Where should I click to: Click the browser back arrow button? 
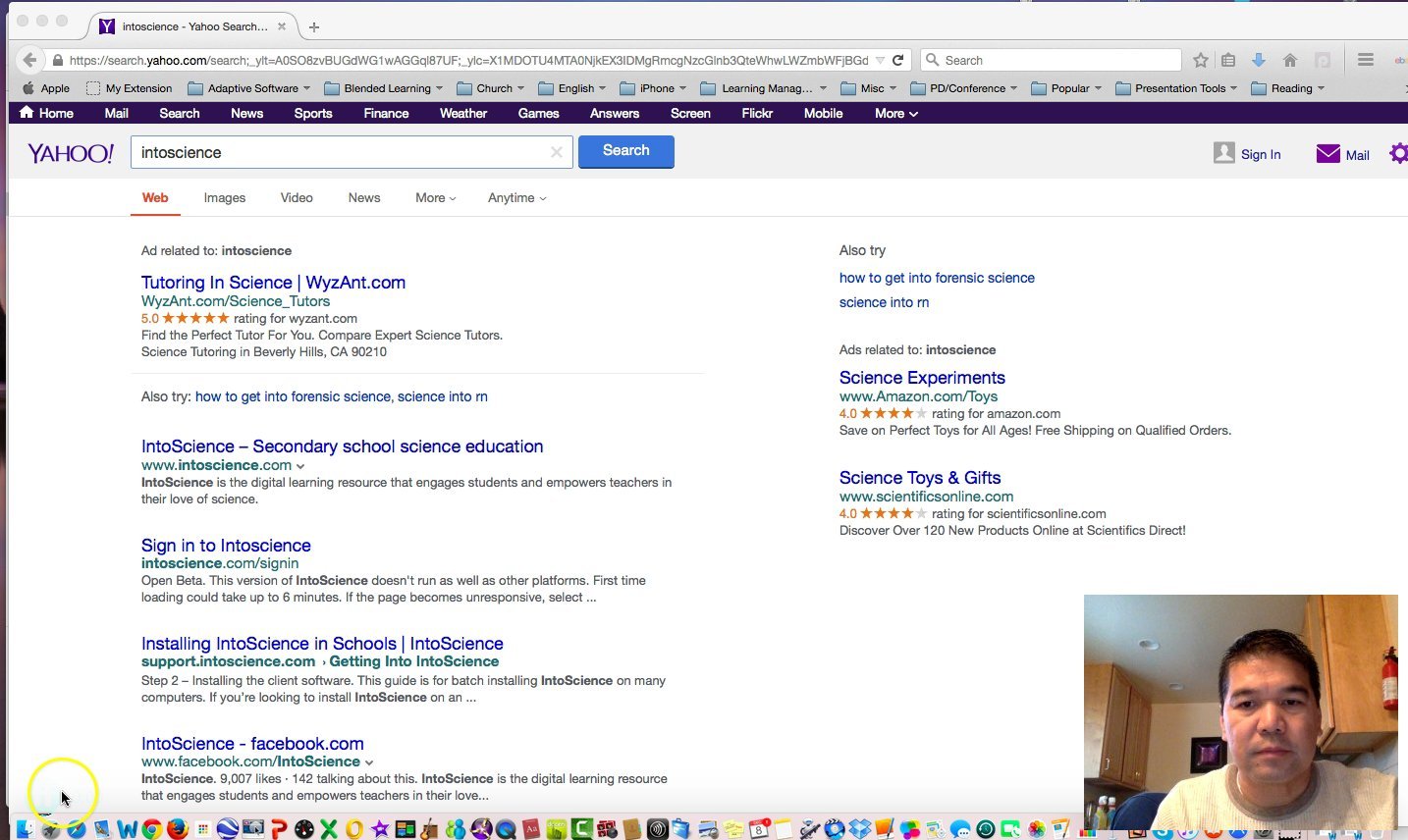[29, 60]
